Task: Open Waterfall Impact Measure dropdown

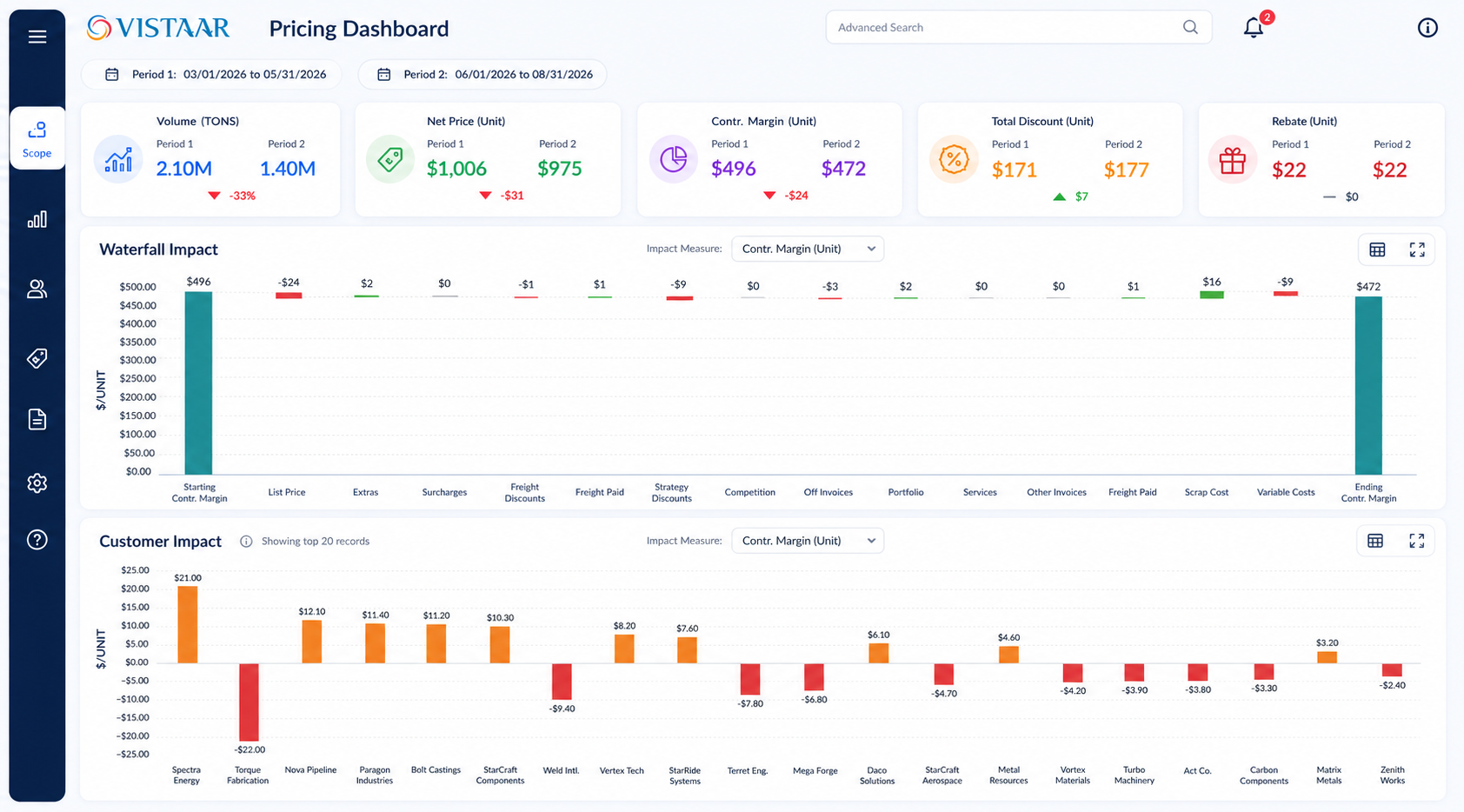Action: pos(808,249)
